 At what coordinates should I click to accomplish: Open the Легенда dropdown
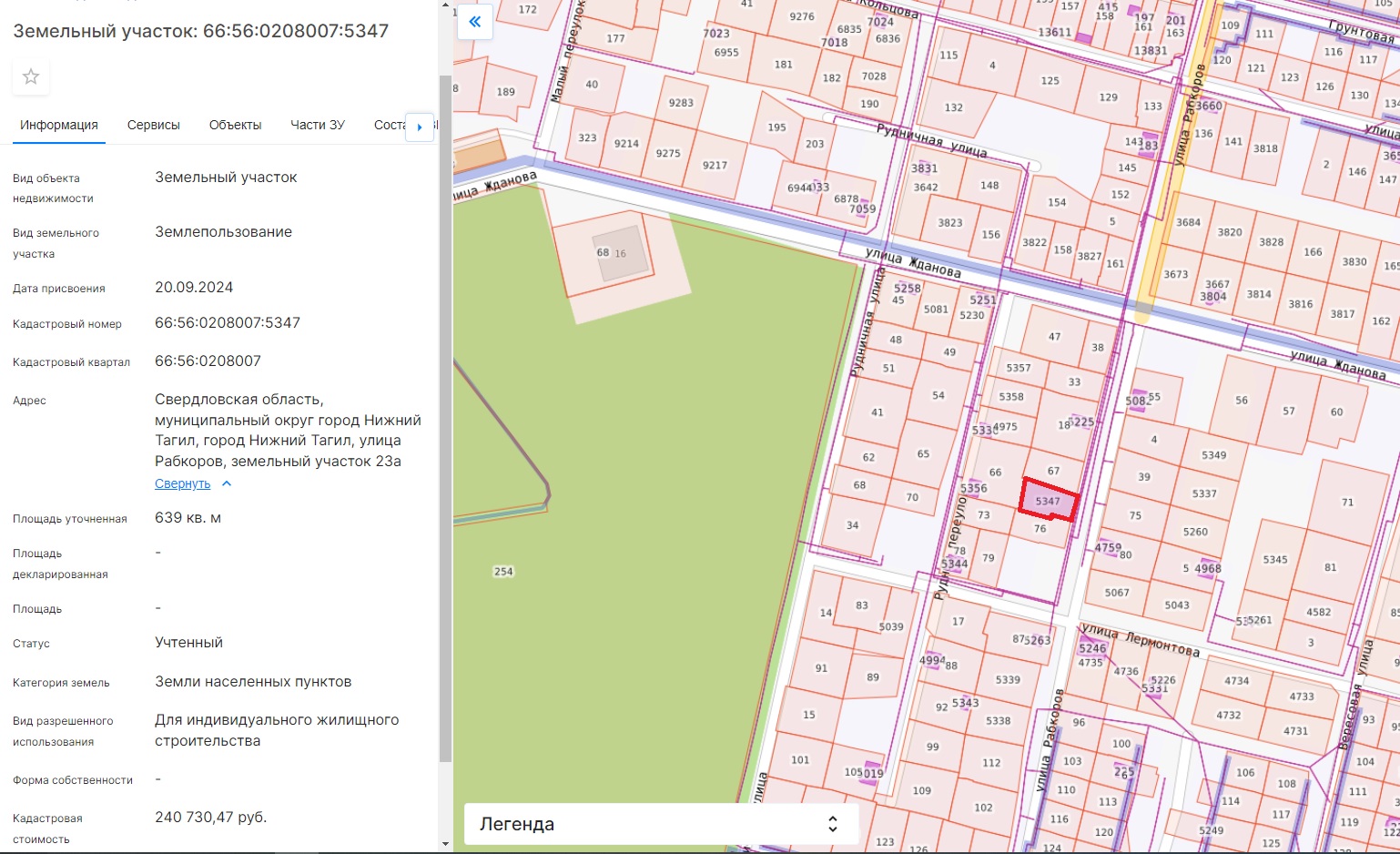tap(661, 824)
